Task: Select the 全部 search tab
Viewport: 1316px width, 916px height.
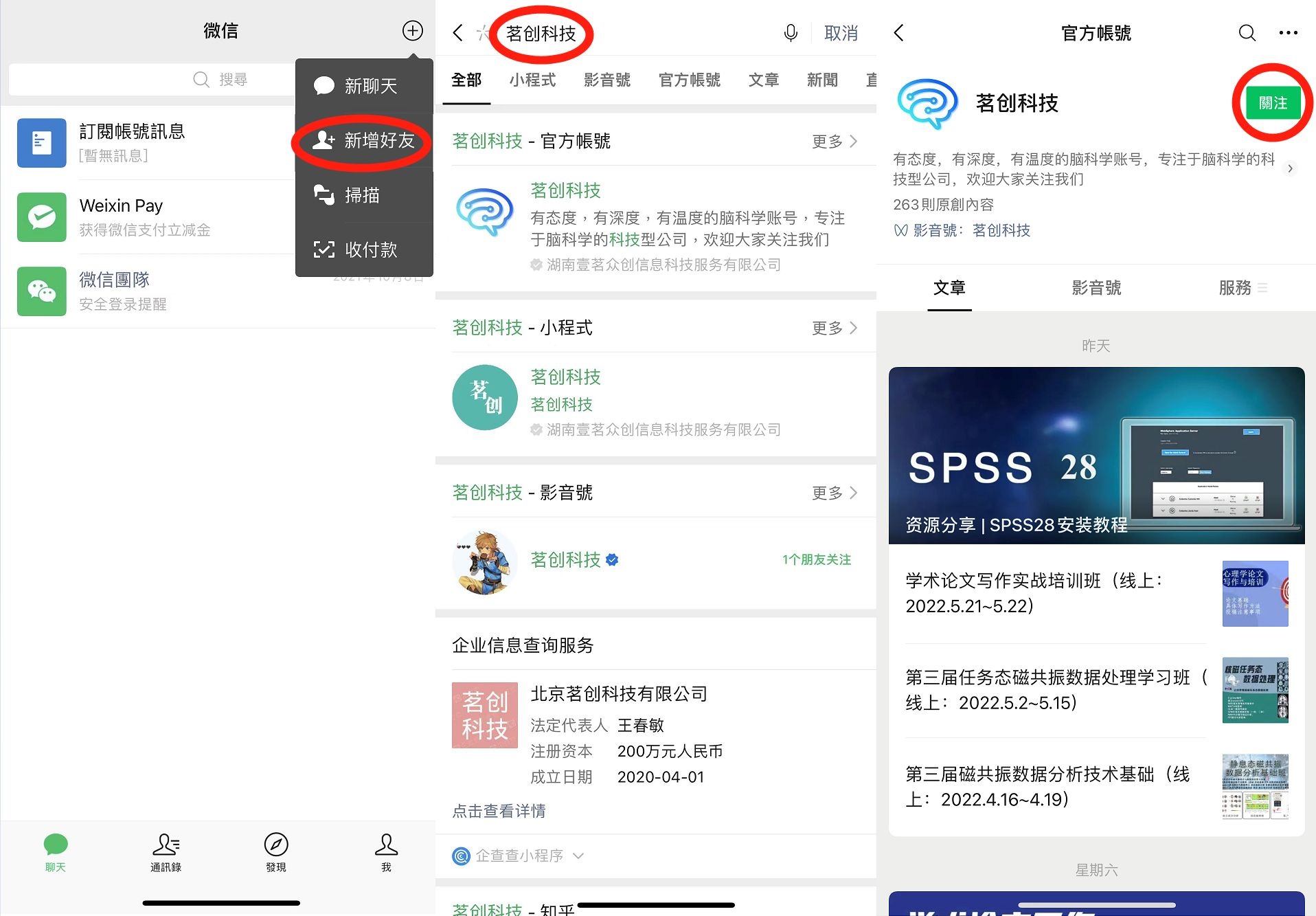Action: coord(466,80)
